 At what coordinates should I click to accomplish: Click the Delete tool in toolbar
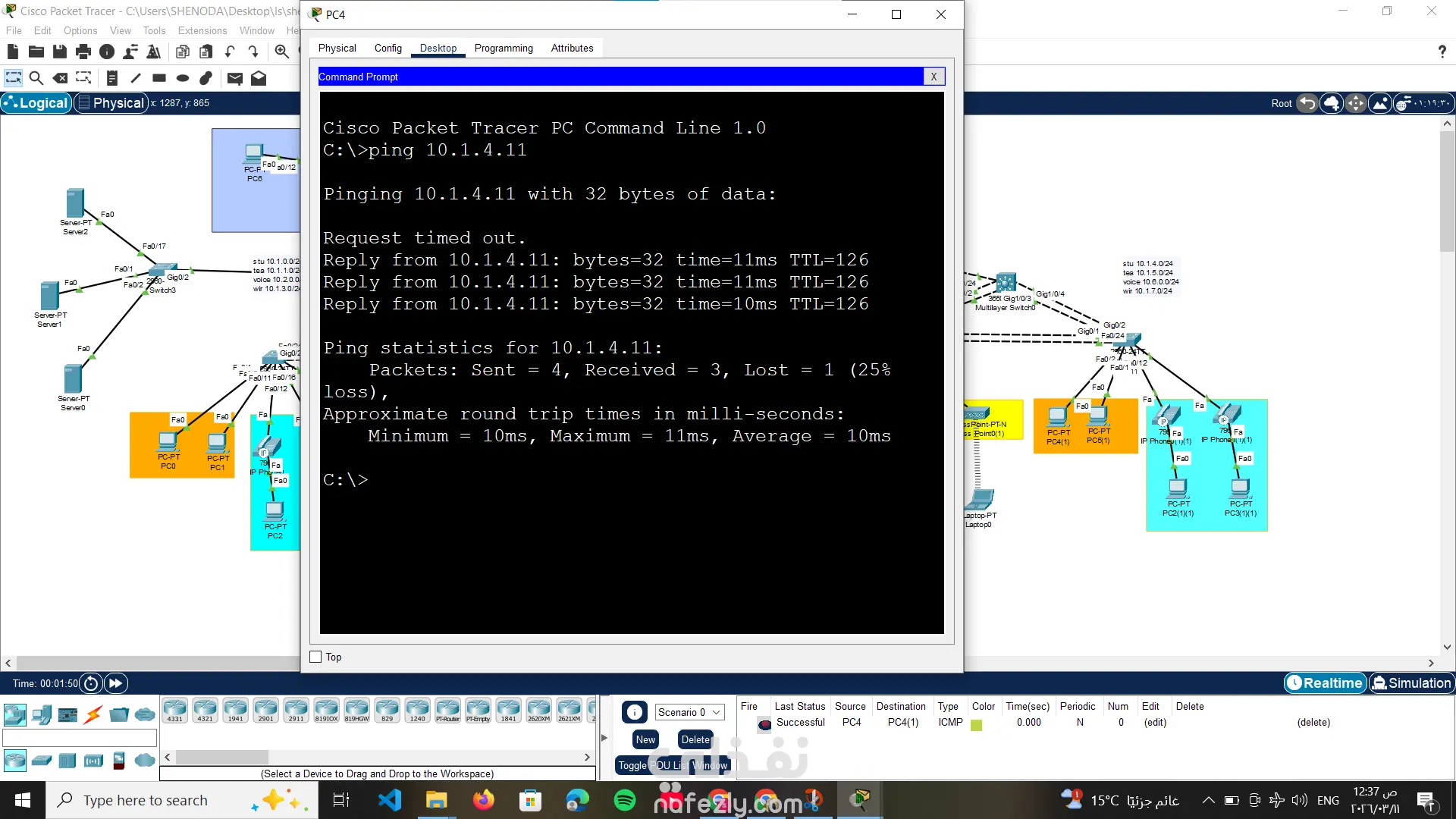pos(60,78)
